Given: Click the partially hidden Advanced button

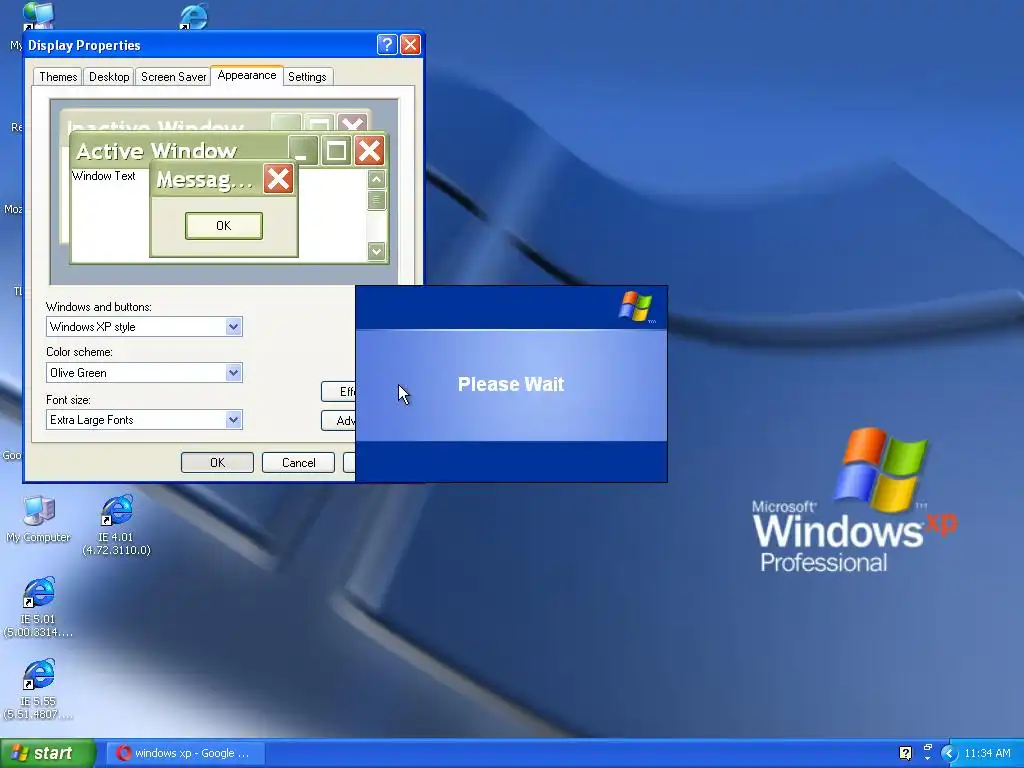Looking at the screenshot, I should [x=338, y=421].
